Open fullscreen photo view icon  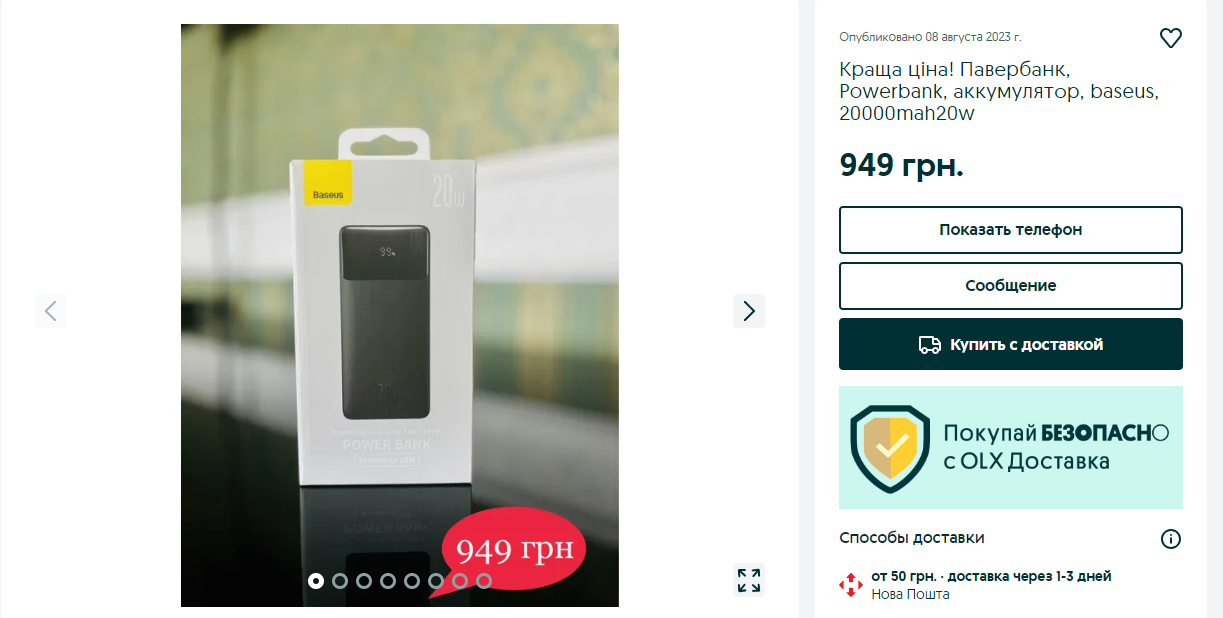coord(749,580)
